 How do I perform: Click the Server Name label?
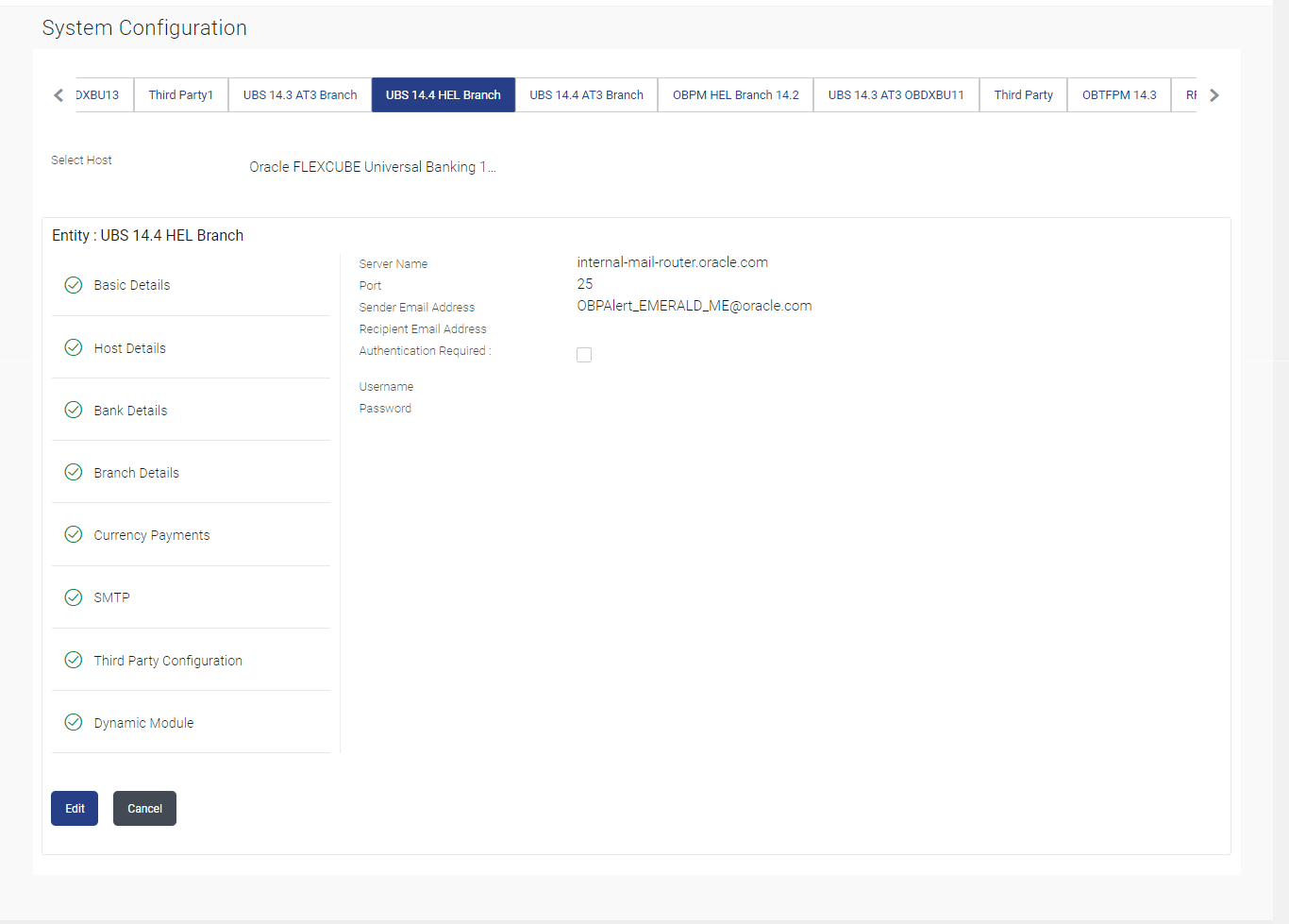click(x=393, y=264)
